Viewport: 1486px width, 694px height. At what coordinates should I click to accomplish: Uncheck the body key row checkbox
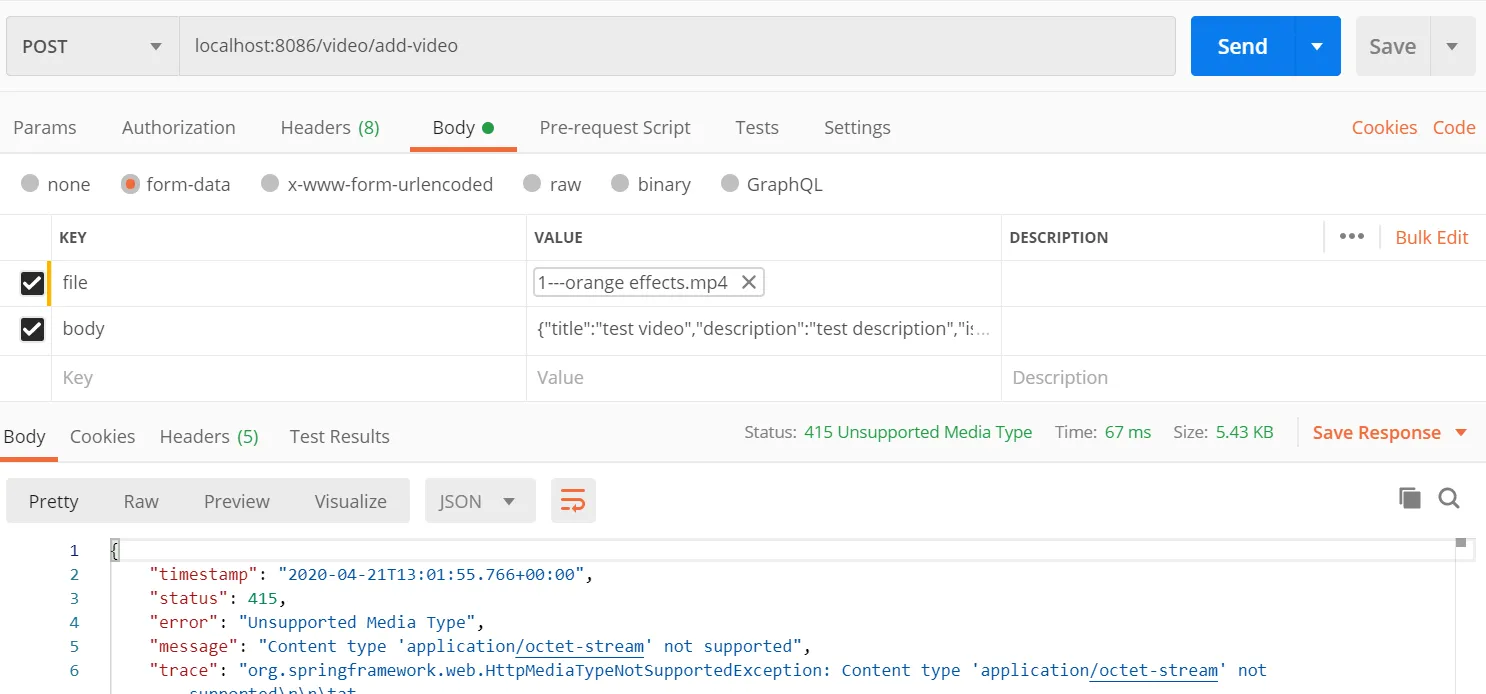pos(32,329)
